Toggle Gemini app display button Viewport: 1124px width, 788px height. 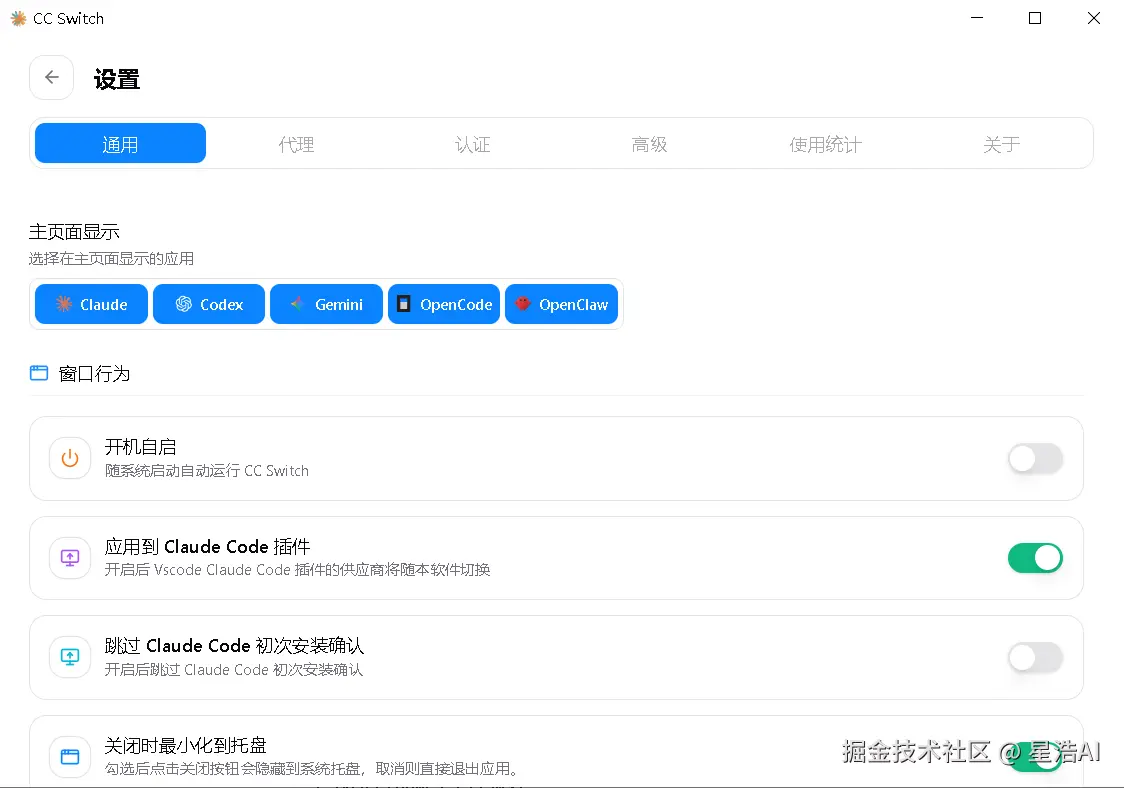click(x=326, y=304)
